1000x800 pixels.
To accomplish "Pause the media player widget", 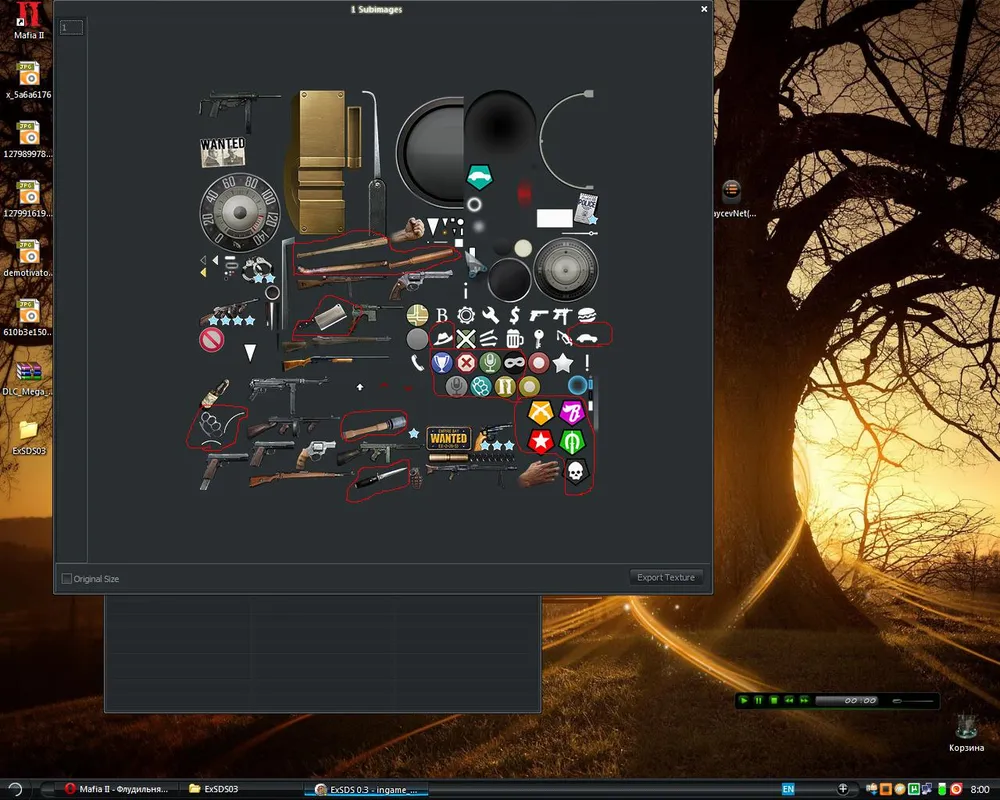I will [x=758, y=701].
